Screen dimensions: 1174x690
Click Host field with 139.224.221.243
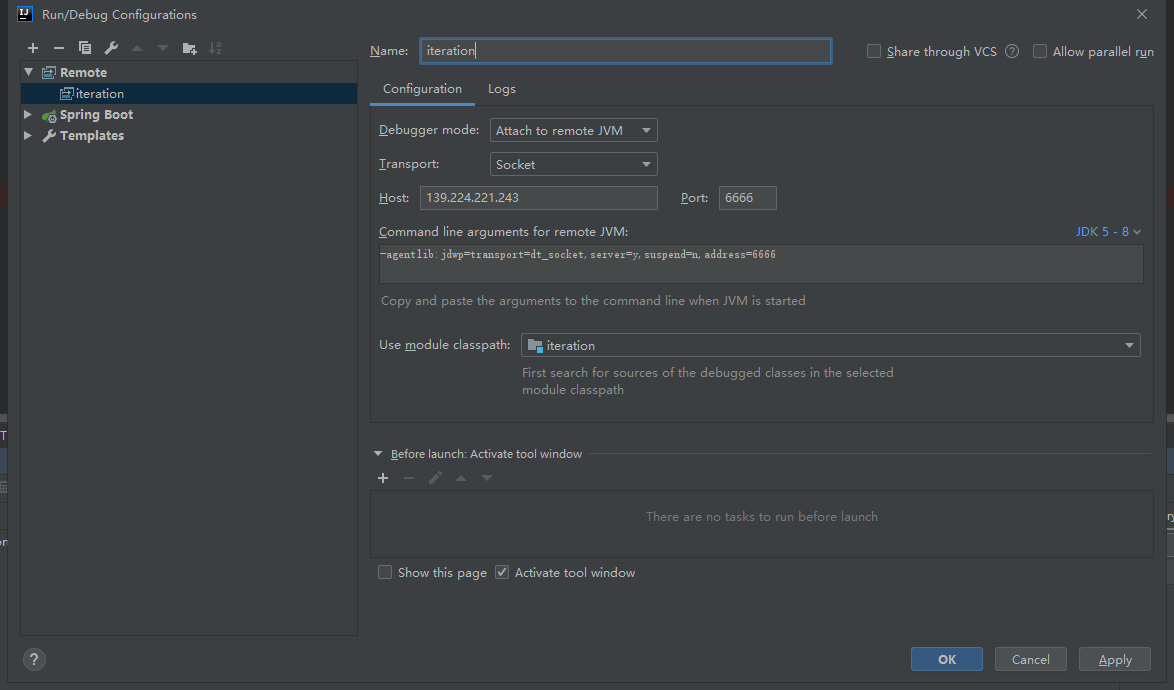538,198
